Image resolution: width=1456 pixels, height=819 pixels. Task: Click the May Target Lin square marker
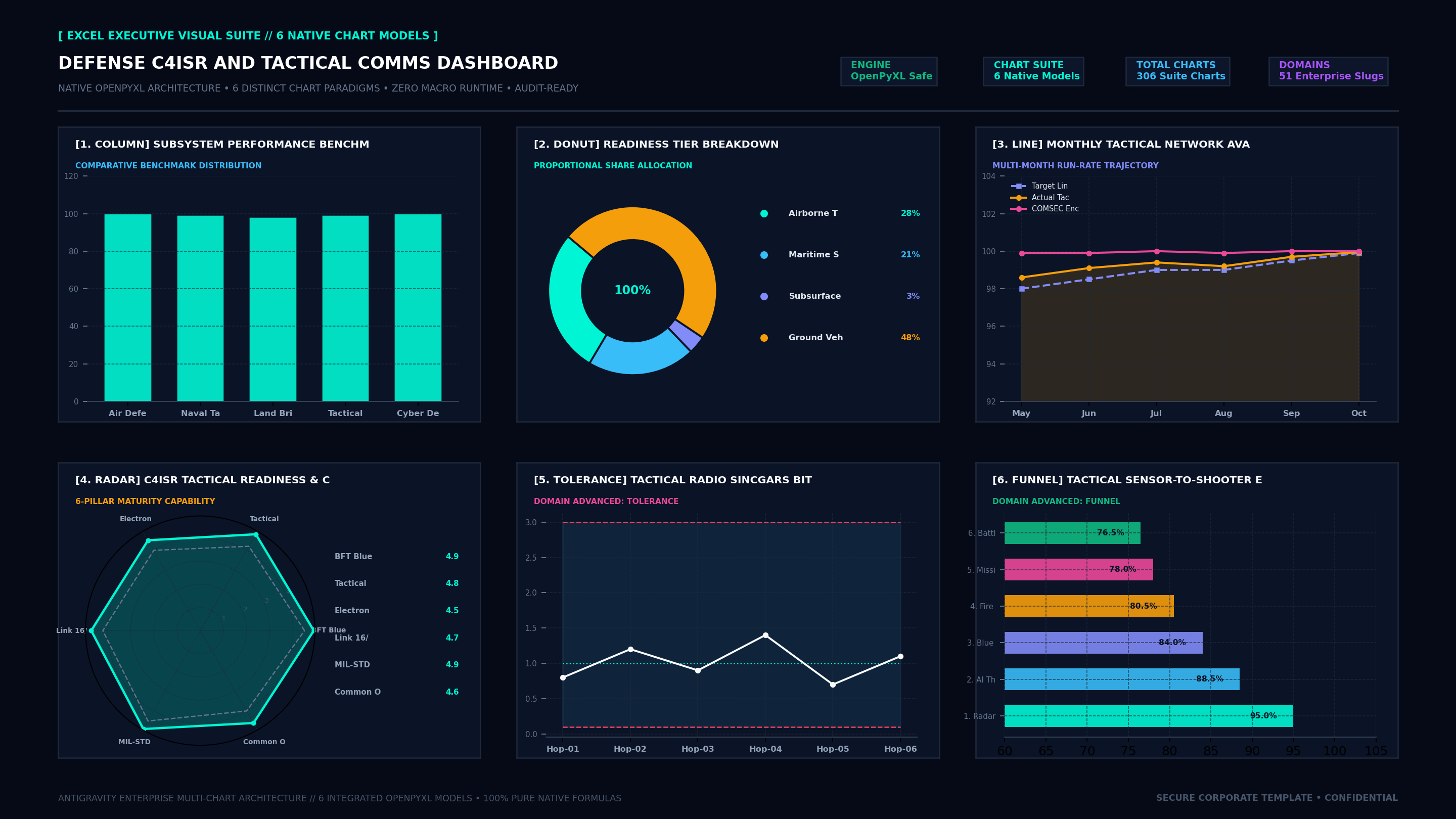(1022, 289)
